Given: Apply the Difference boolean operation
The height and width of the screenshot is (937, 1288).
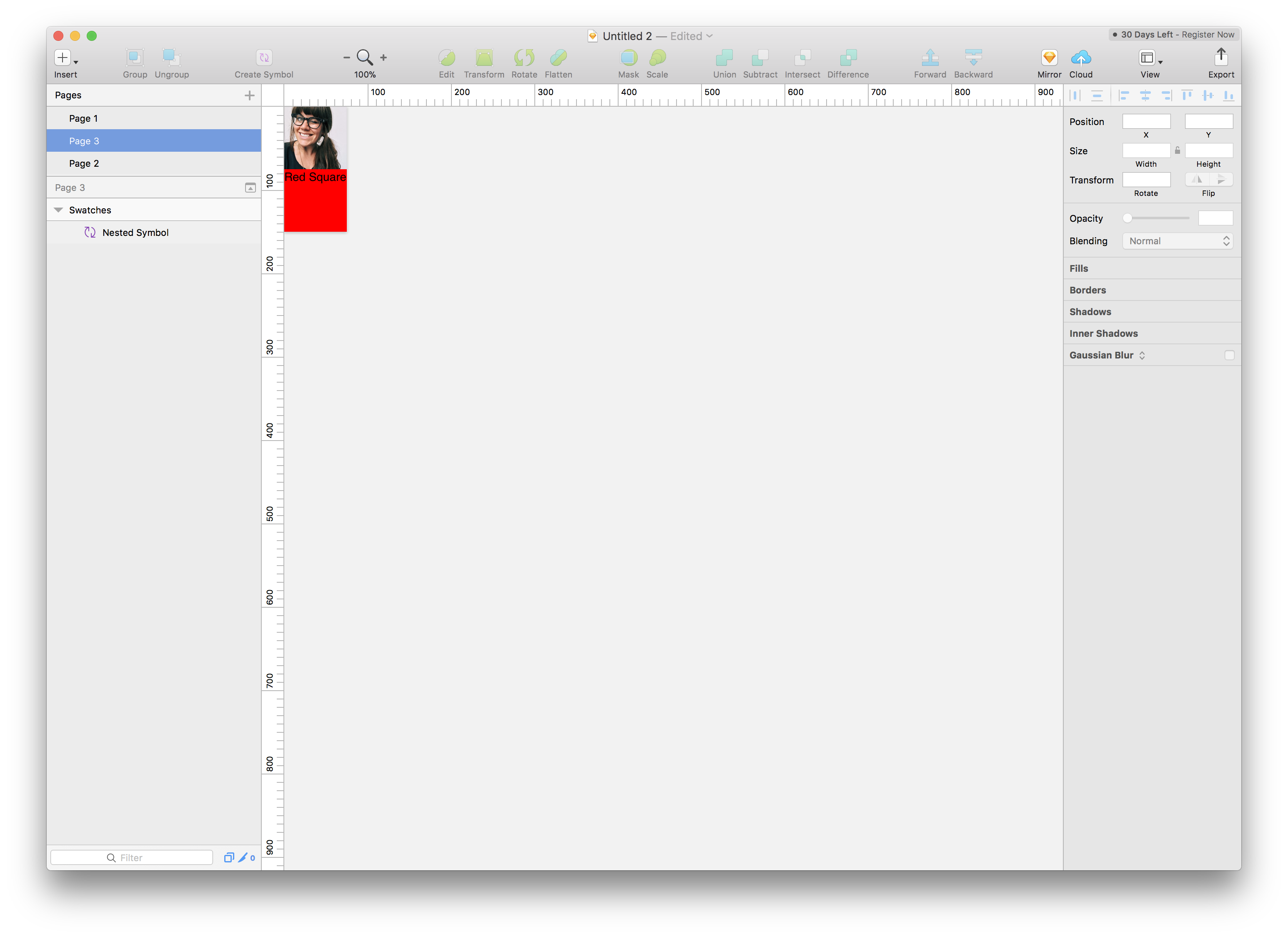Looking at the screenshot, I should click(x=848, y=58).
